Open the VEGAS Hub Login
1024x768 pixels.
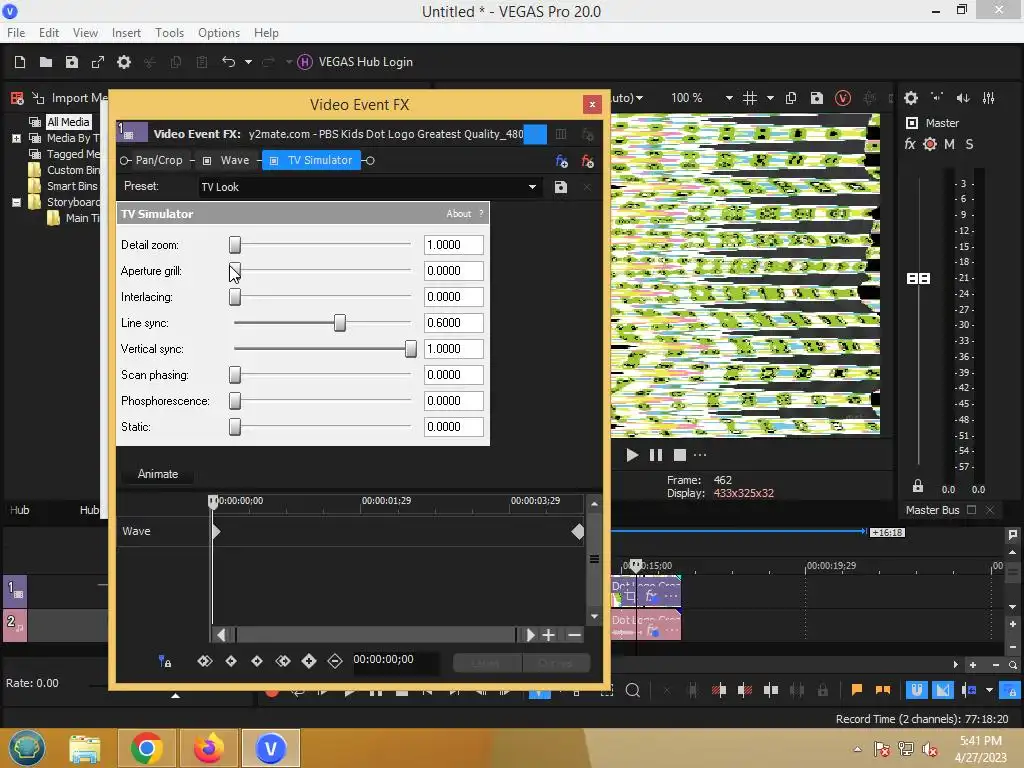(x=355, y=62)
